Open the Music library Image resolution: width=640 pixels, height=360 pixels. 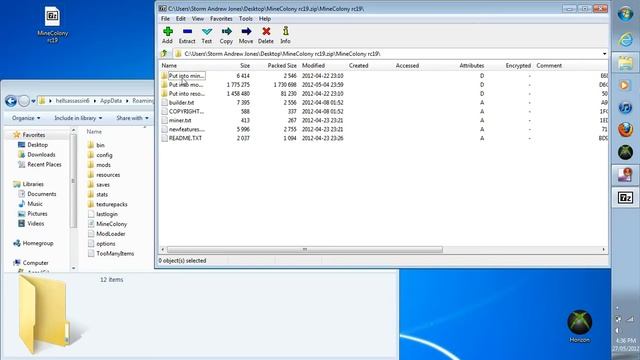tap(30, 204)
